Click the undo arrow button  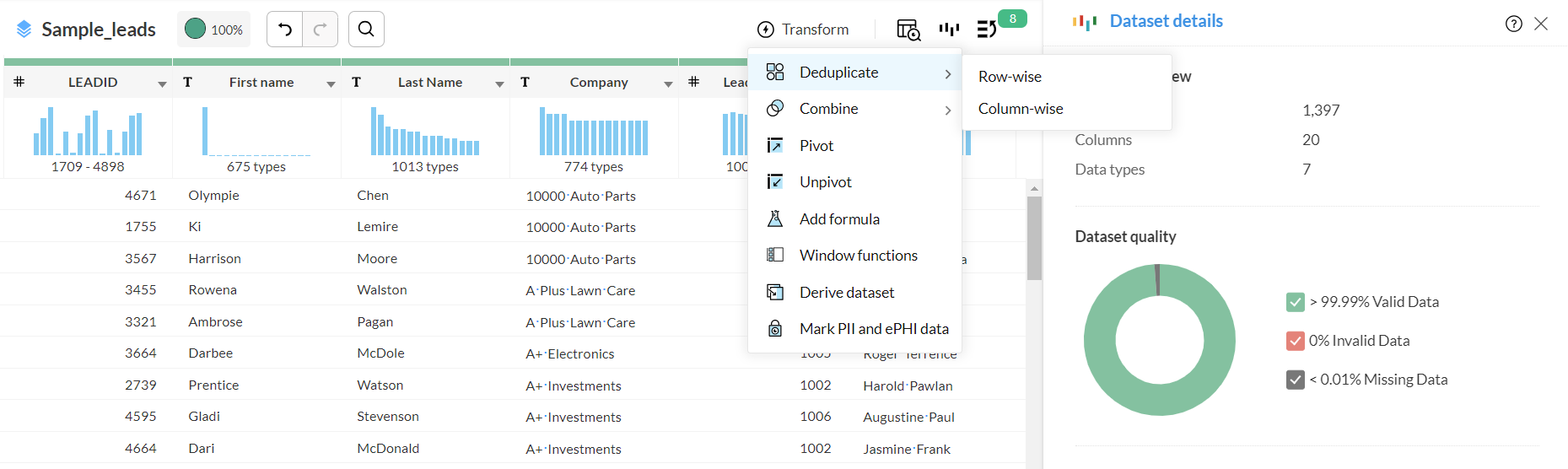pos(285,30)
